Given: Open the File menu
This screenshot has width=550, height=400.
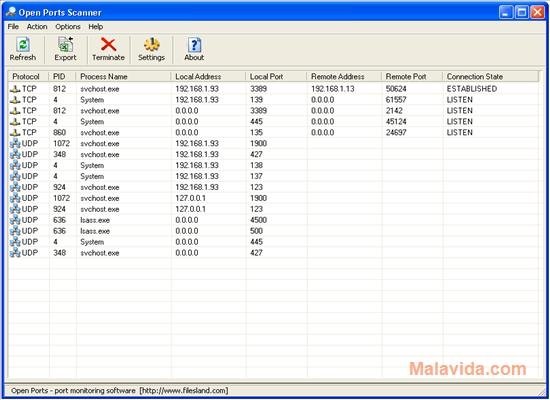Looking at the screenshot, I should click(x=13, y=27).
